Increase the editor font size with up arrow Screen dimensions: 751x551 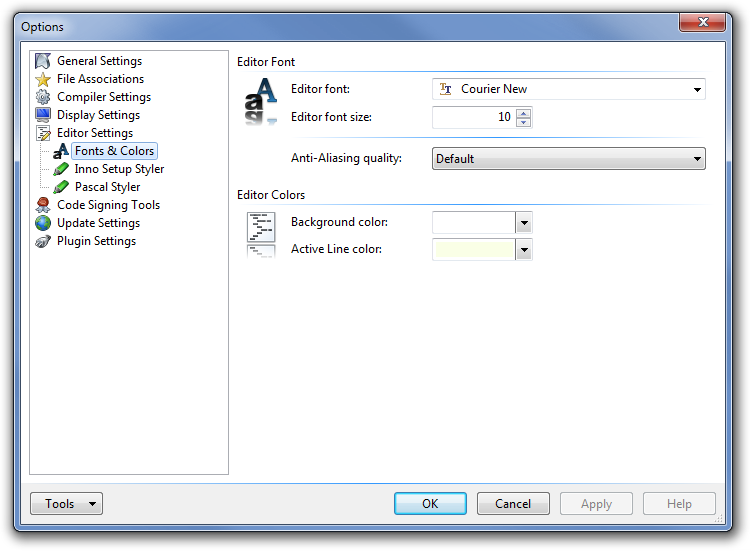[x=524, y=113]
